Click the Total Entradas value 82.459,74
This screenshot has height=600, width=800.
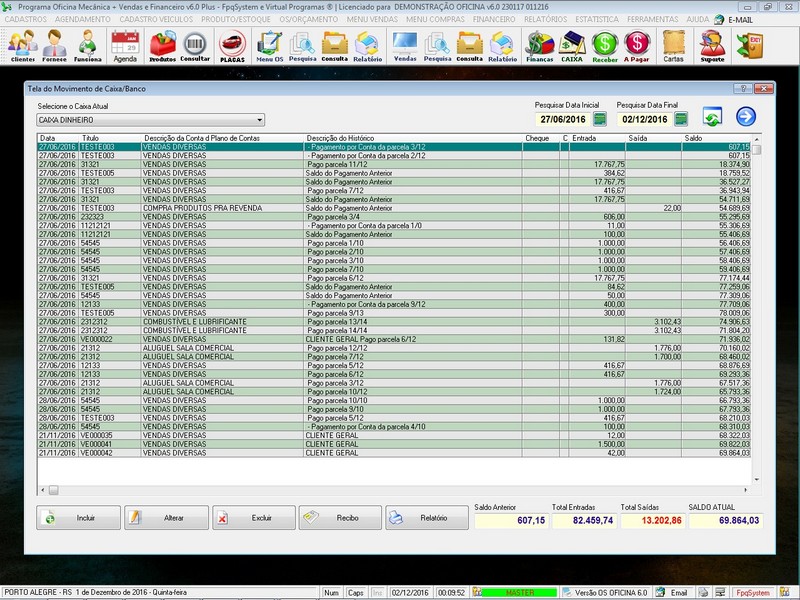(x=584, y=521)
